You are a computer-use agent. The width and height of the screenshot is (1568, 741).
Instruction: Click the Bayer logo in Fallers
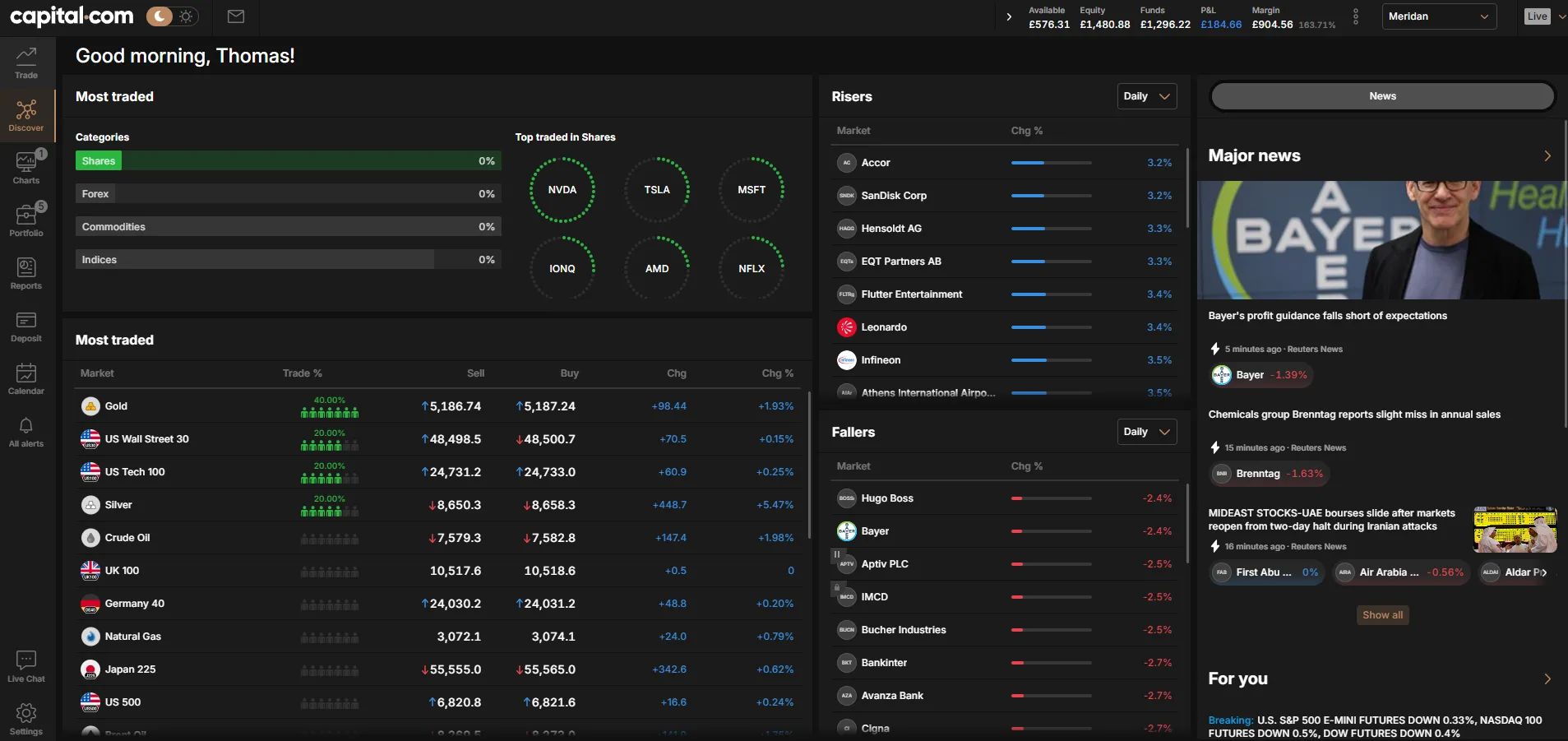[x=847, y=531]
